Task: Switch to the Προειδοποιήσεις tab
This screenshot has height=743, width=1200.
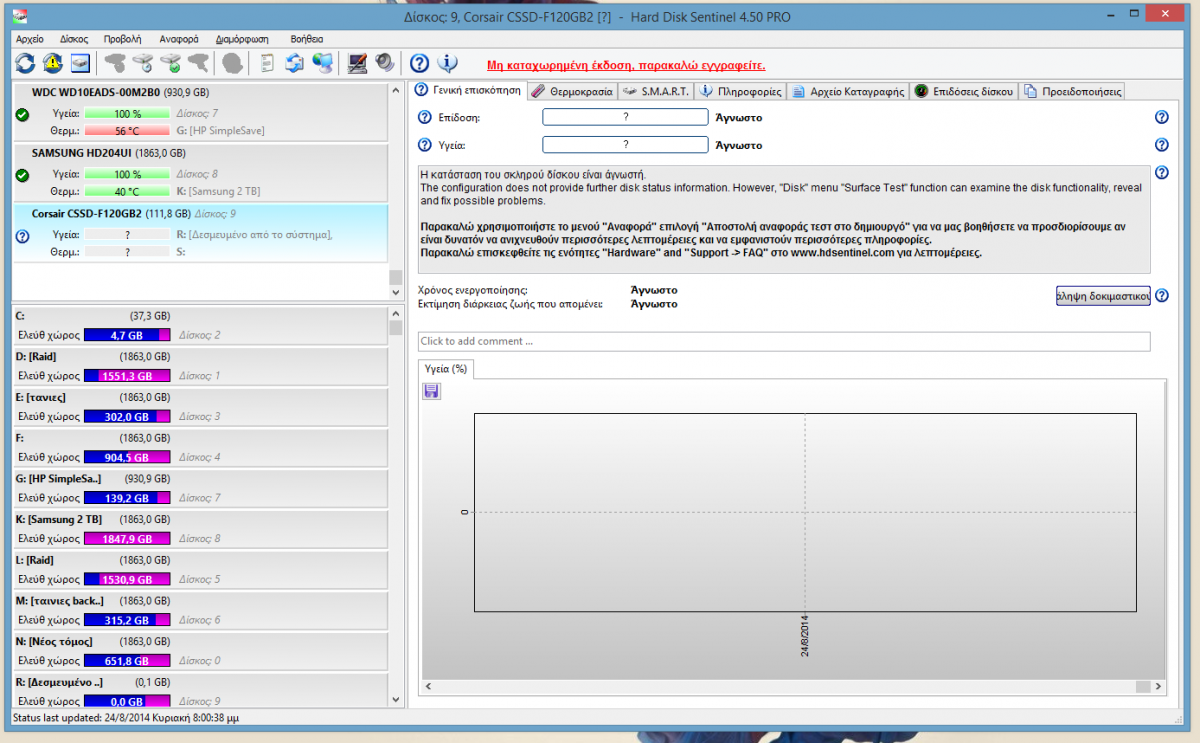Action: point(1073,91)
